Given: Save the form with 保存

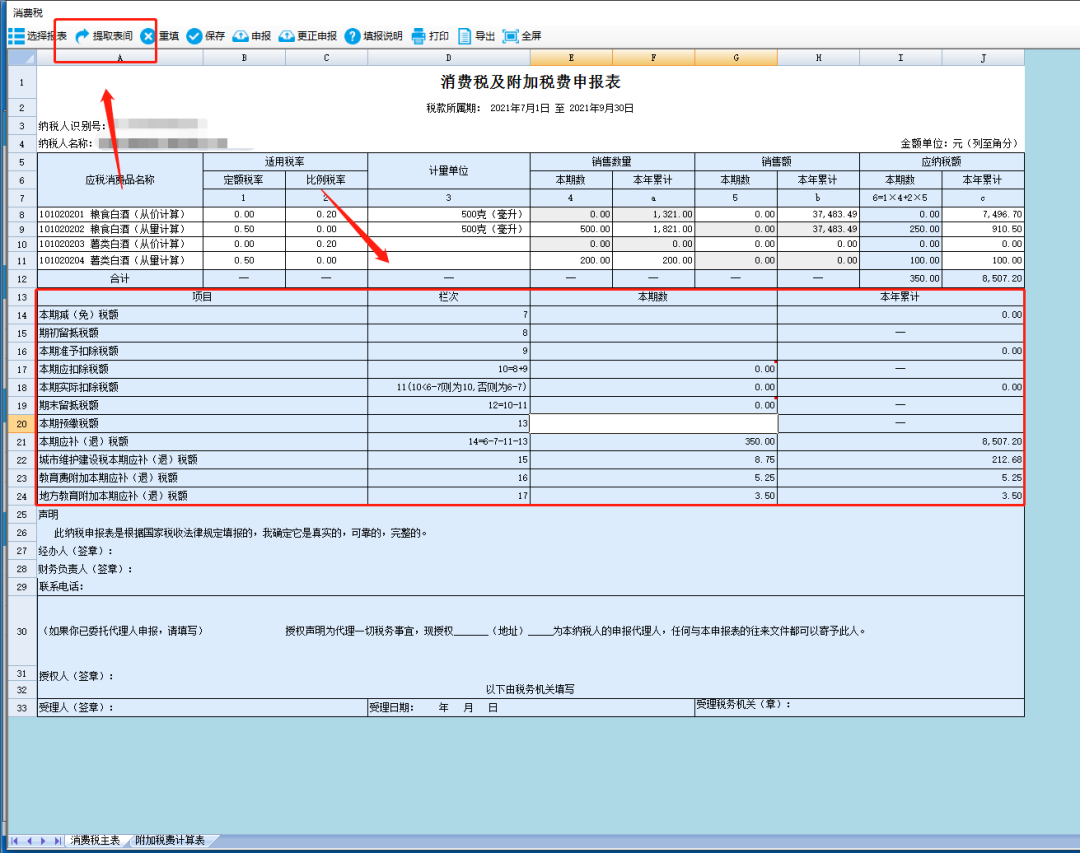Looking at the screenshot, I should tap(206, 36).
